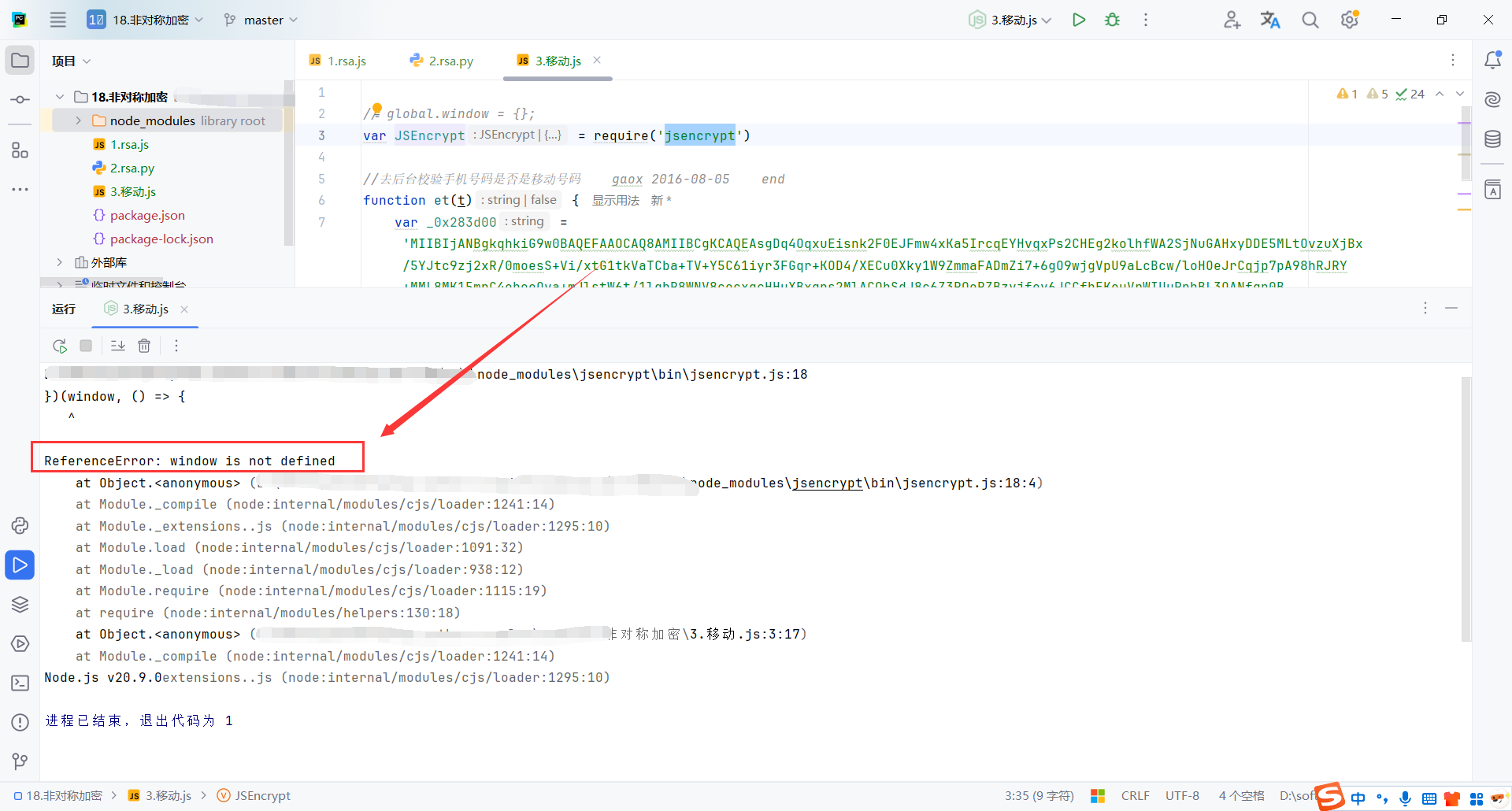1512x811 pixels.
Task: Expand the node_modules folder
Action: point(78,120)
